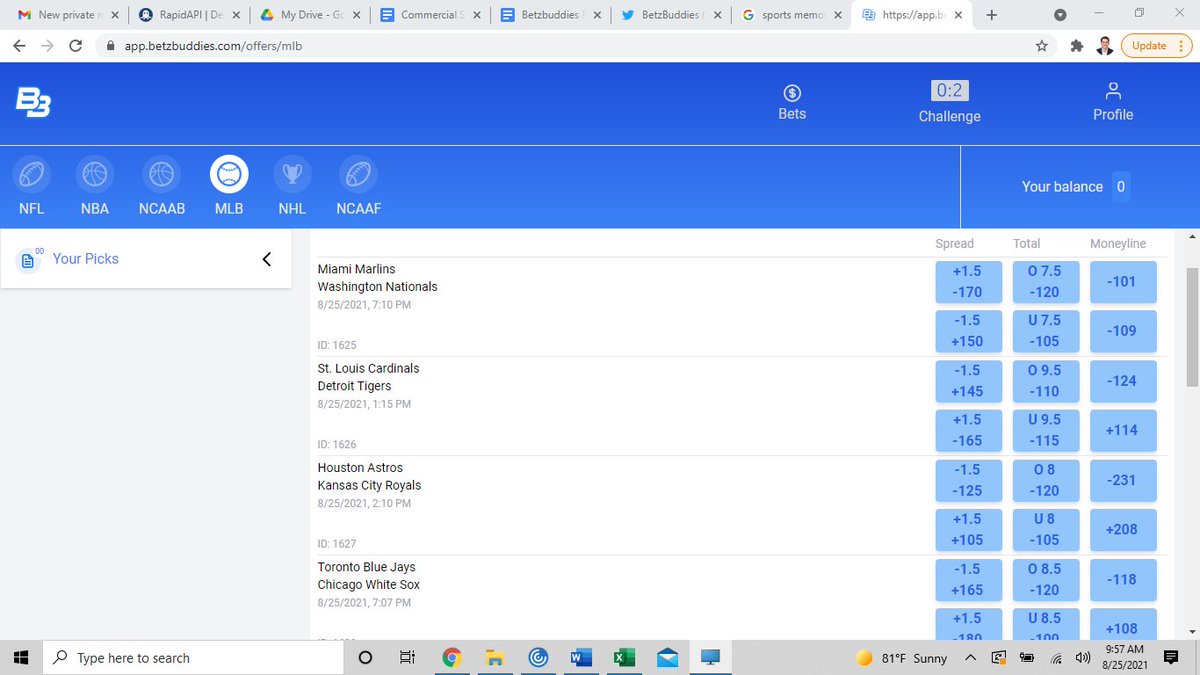Open File Explorer from the taskbar
Image resolution: width=1200 pixels, height=675 pixels.
tap(493, 657)
